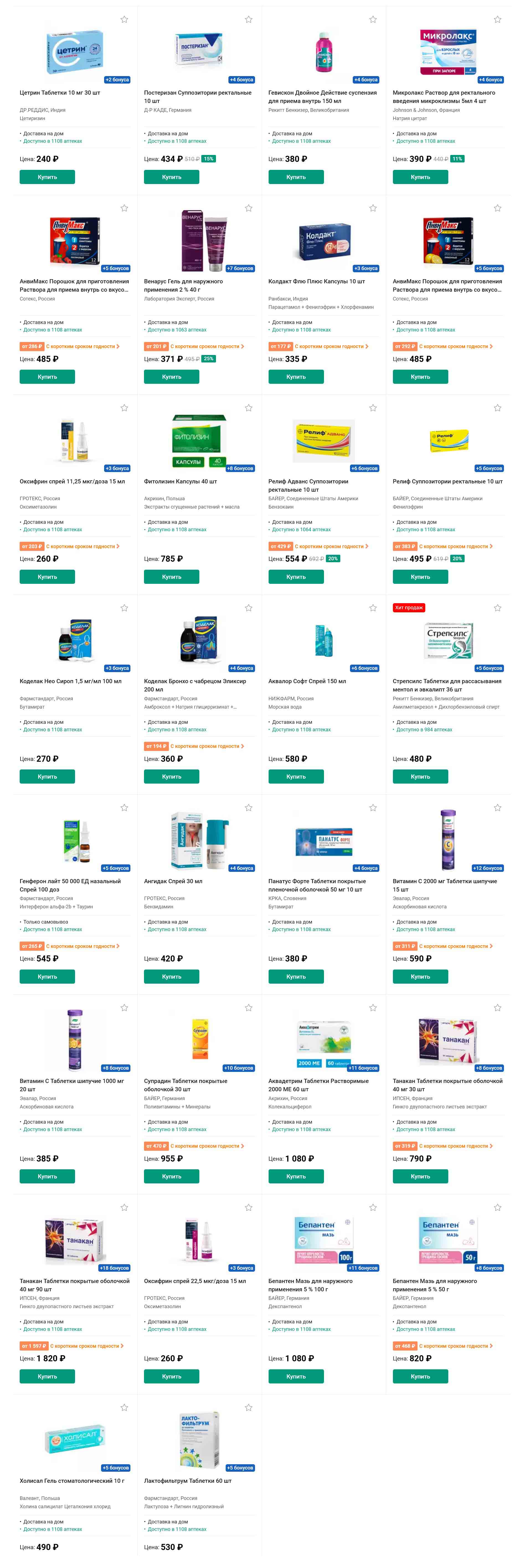The width and height of the screenshot is (520, 1568).
Task: Toggle favorite star on Супрадин tablets
Action: [248, 1007]
